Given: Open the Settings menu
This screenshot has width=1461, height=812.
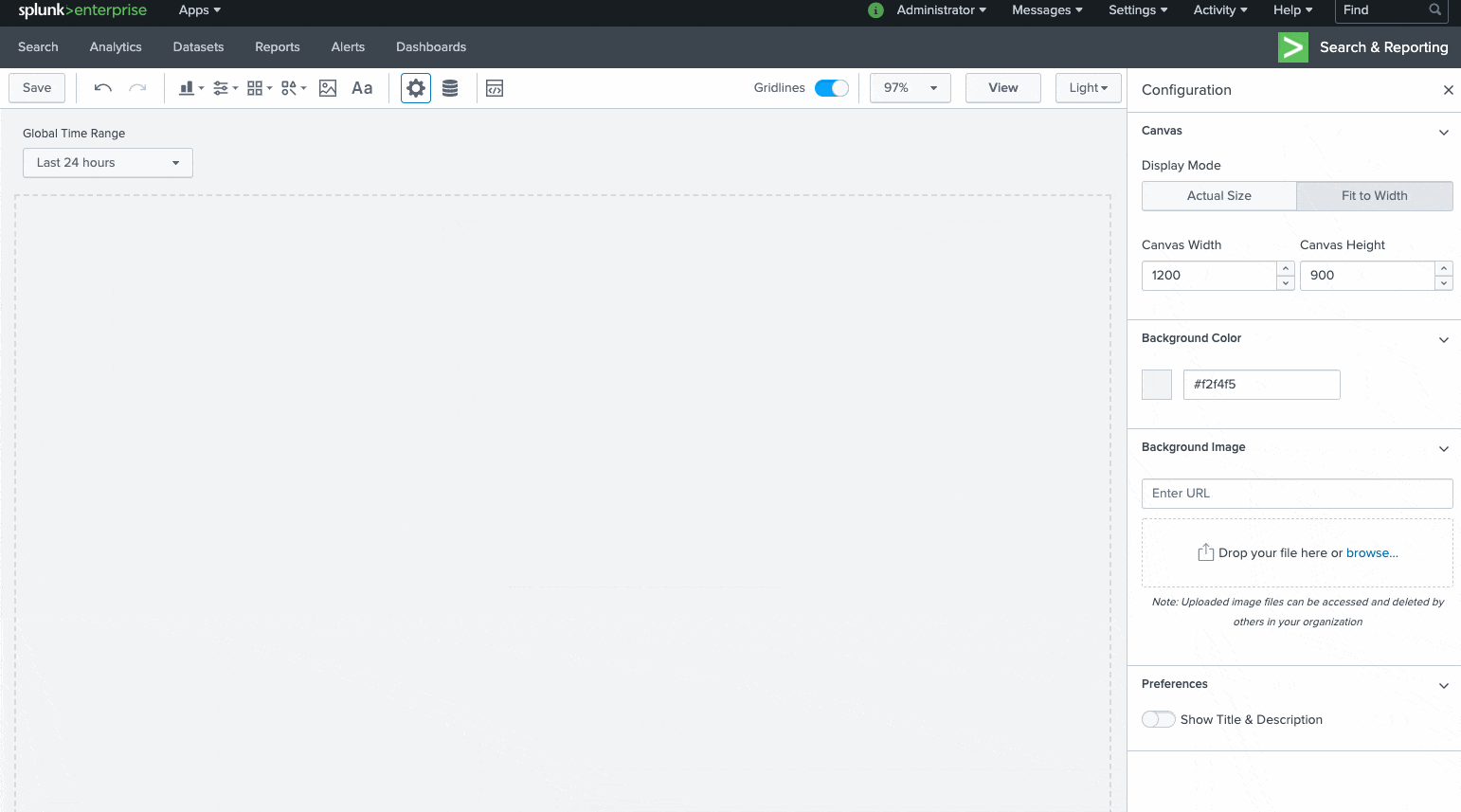Looking at the screenshot, I should (1138, 10).
